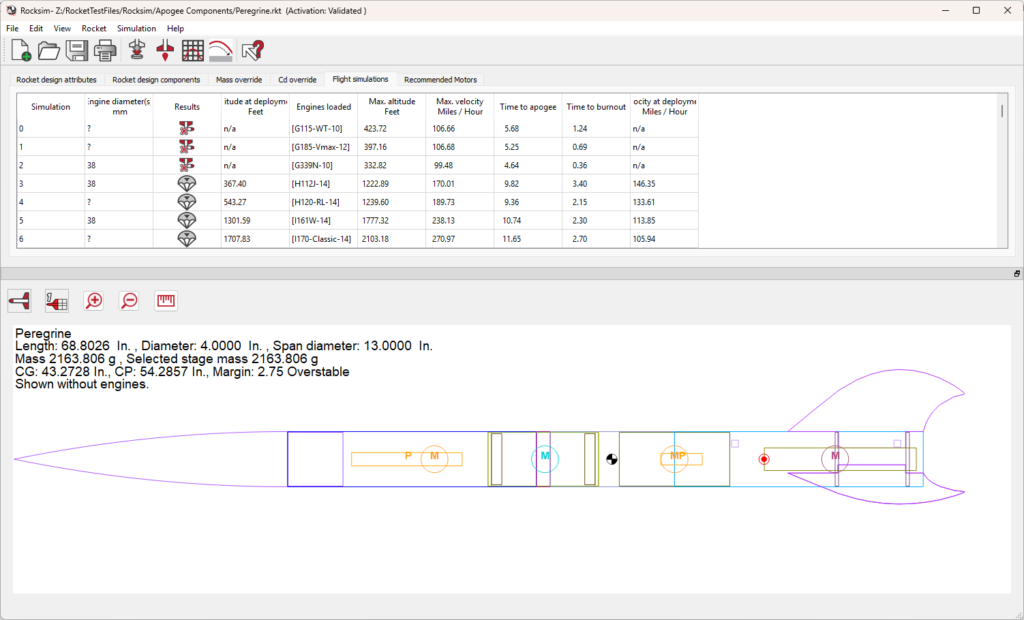The height and width of the screenshot is (620, 1024).
Task: Click the simulation table vertical scrollbar
Action: pyautogui.click(x=1001, y=112)
